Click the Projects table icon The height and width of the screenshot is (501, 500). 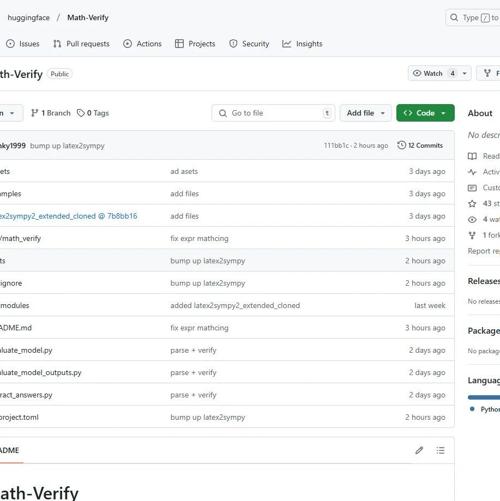coord(179,44)
